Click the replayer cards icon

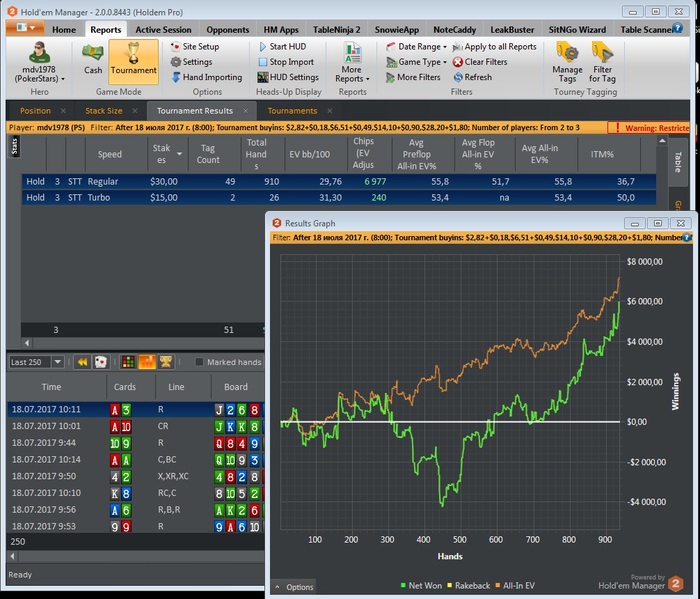[x=101, y=362]
